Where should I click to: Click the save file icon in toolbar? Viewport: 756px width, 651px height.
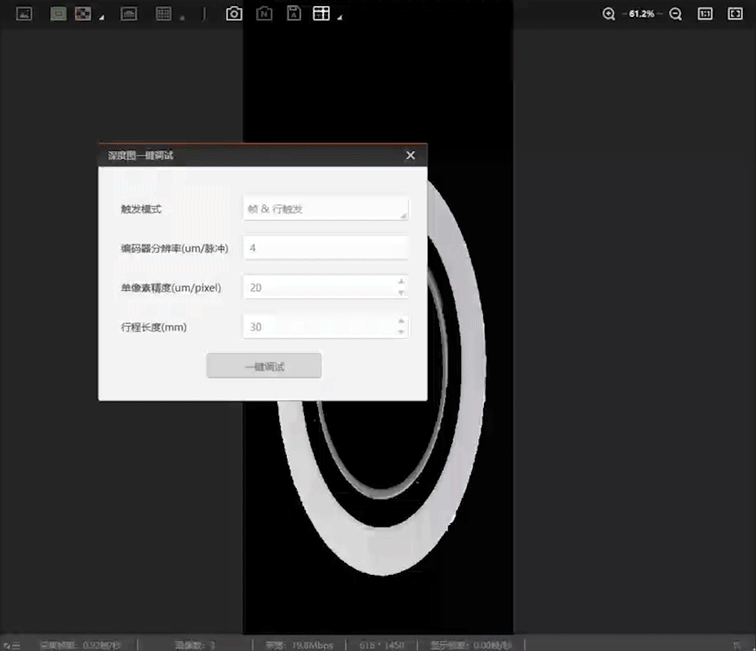(293, 14)
